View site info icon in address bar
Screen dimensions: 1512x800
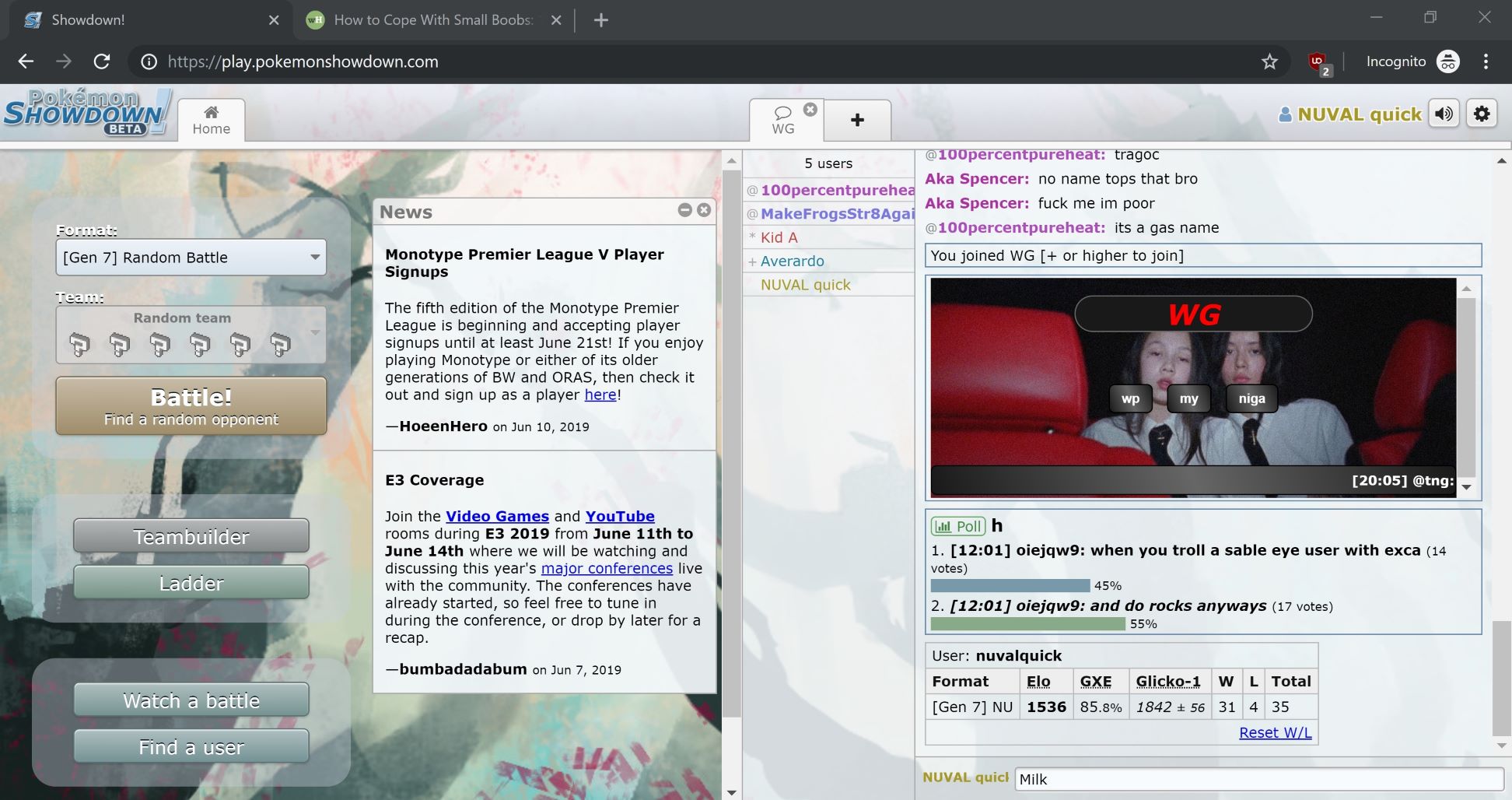coord(149,61)
